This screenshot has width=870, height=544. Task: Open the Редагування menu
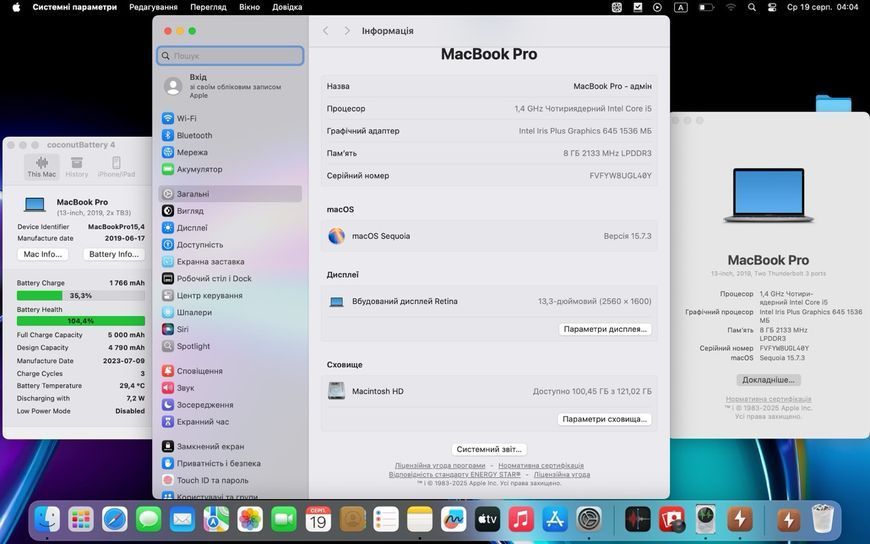pos(154,7)
